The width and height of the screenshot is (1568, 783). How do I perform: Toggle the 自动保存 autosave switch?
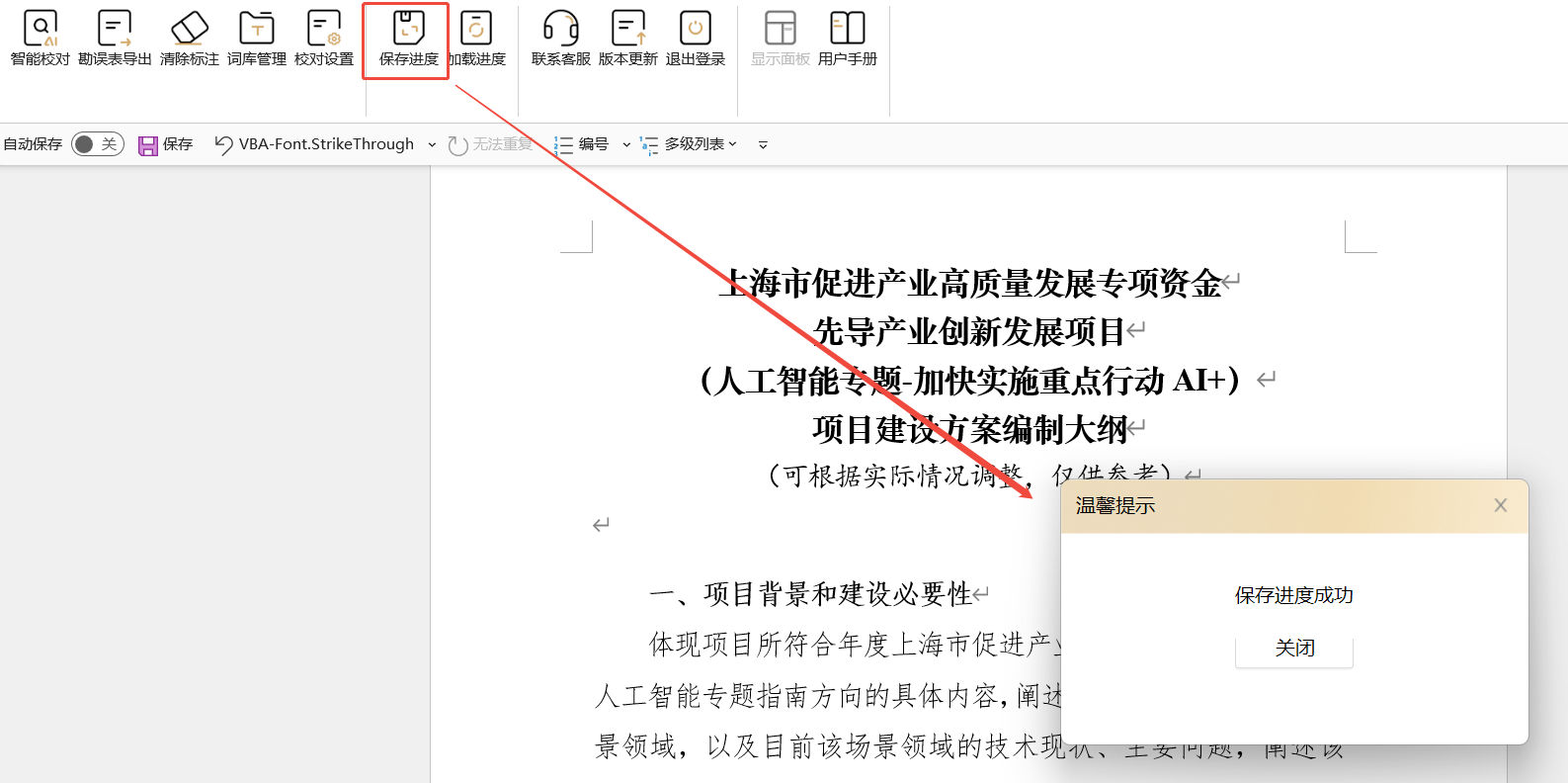click(x=97, y=144)
